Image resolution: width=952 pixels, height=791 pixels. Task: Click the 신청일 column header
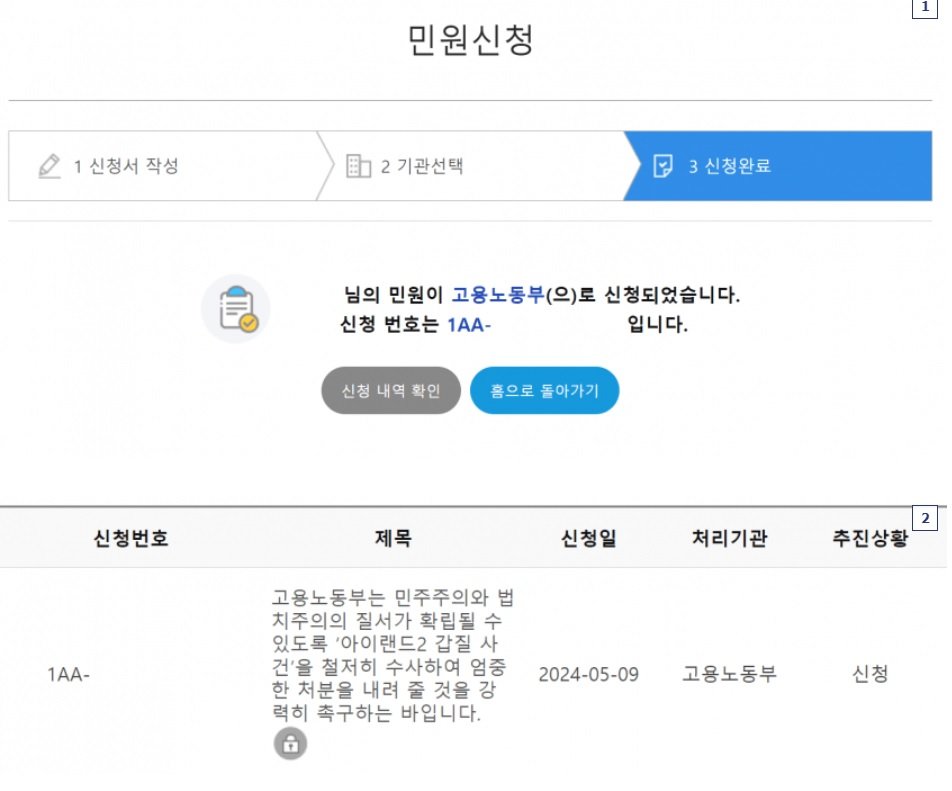point(588,539)
